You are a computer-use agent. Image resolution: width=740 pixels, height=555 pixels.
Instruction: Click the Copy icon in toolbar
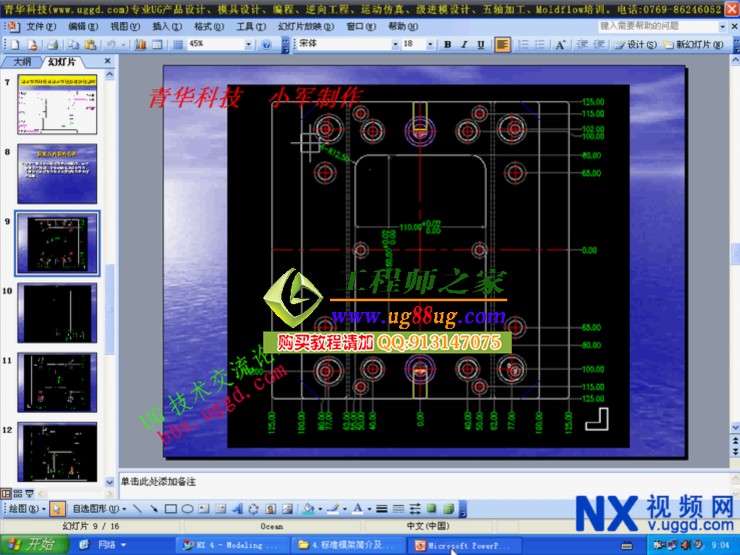coord(74,45)
